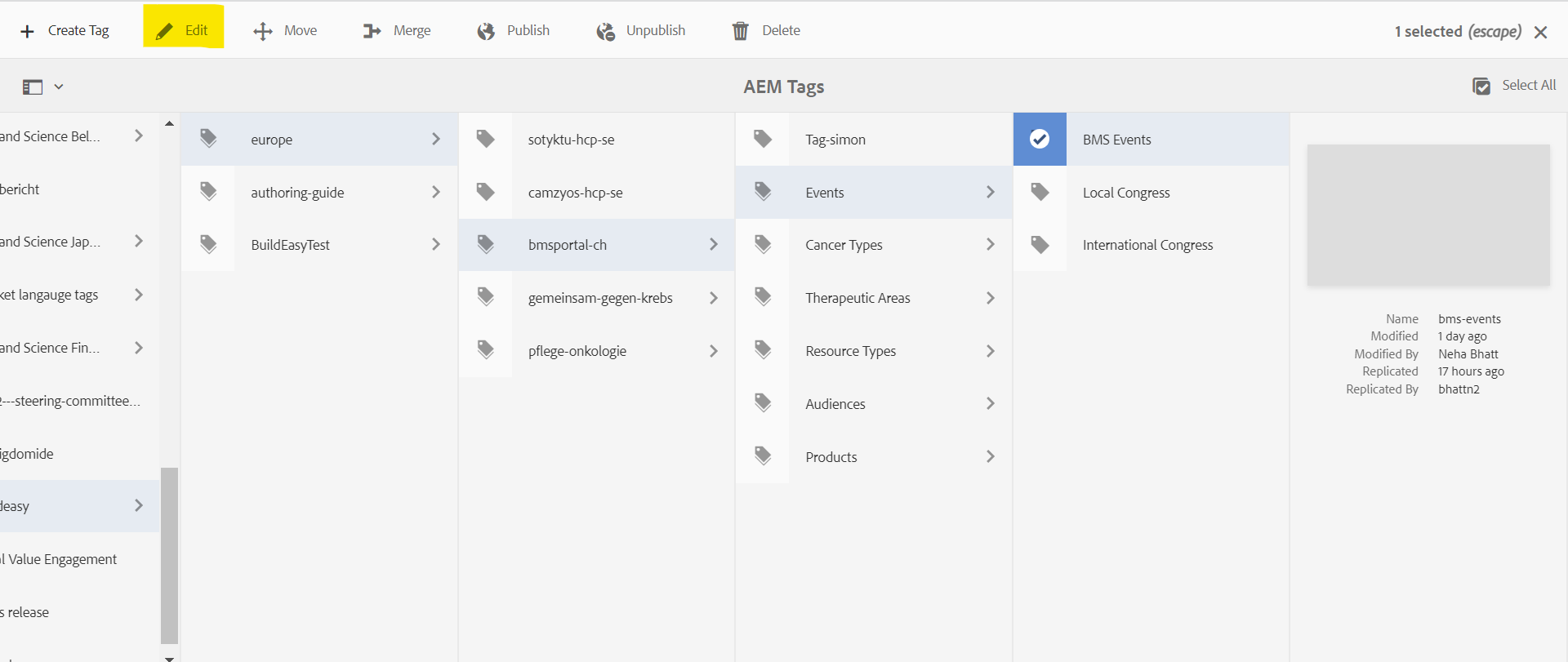
Task: Click the Create Tag plus icon
Action: 28,31
